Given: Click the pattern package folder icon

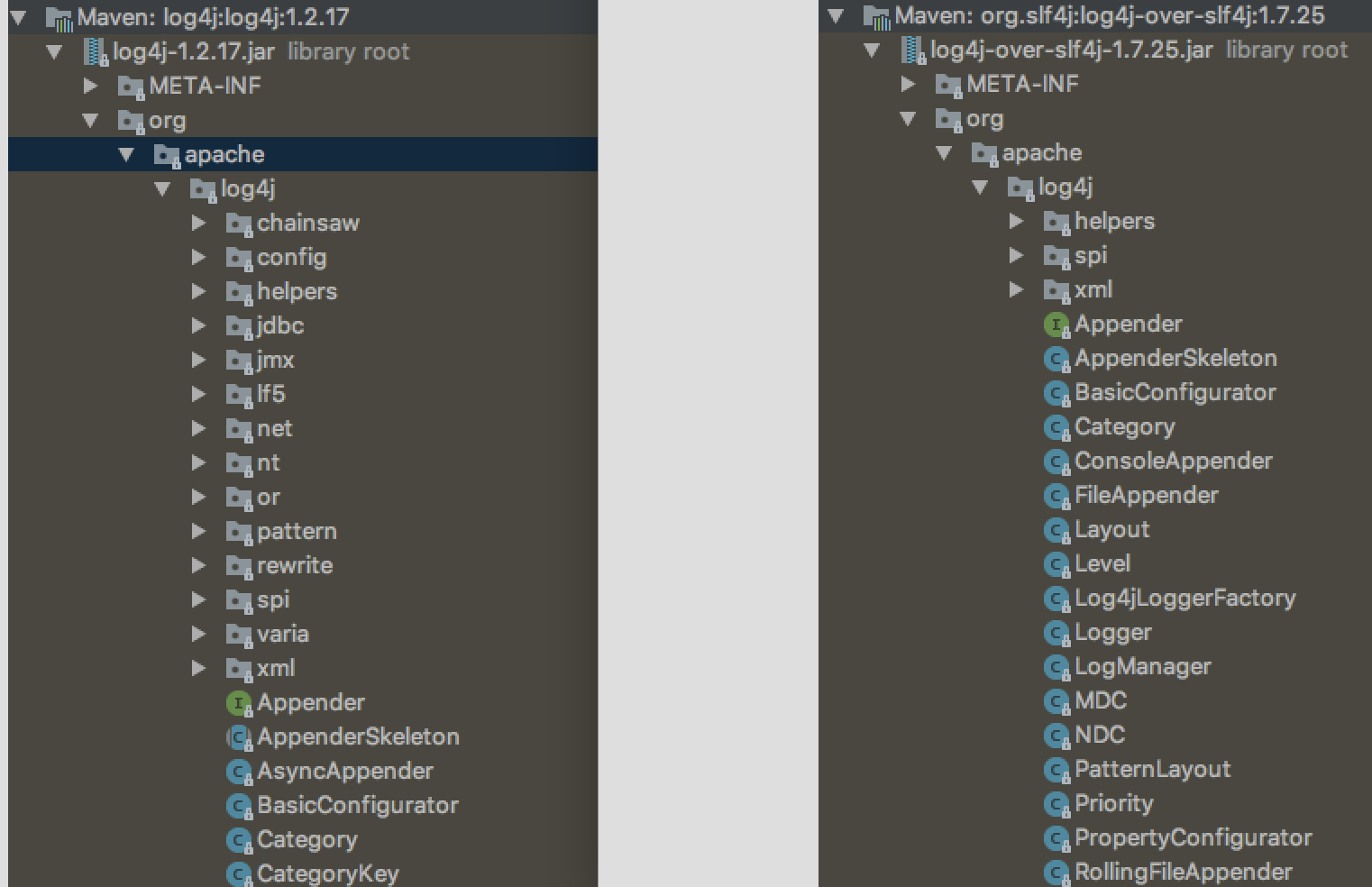Looking at the screenshot, I should [239, 532].
